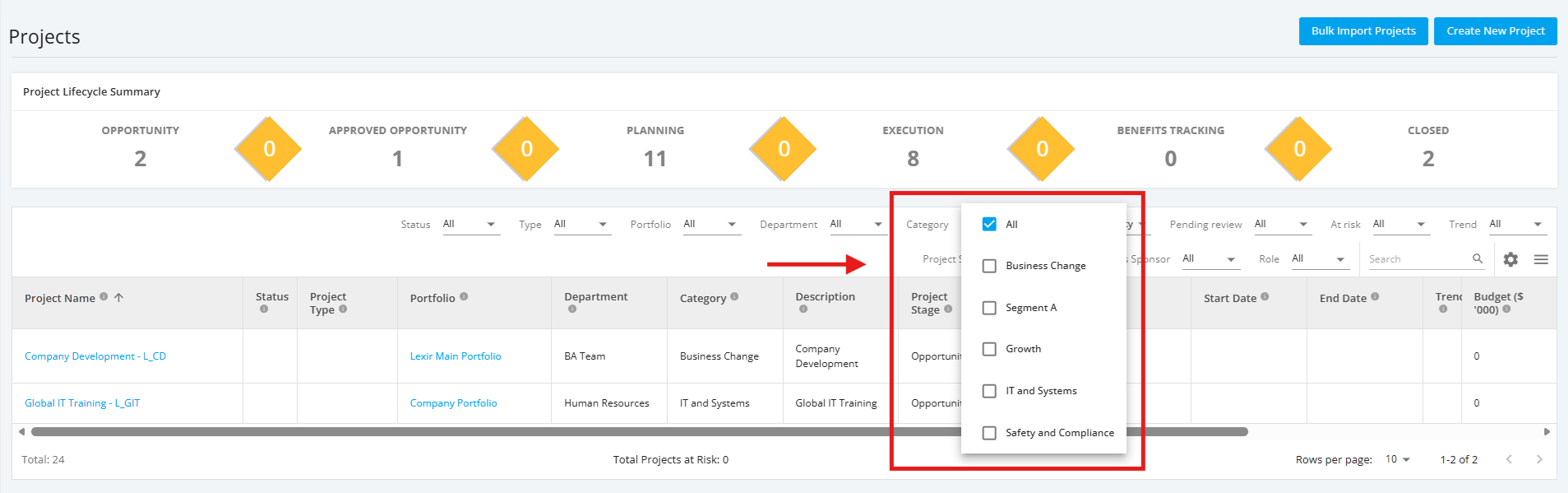Expand the Status filter dropdown
This screenshot has height=493, width=1568.
[x=471, y=224]
